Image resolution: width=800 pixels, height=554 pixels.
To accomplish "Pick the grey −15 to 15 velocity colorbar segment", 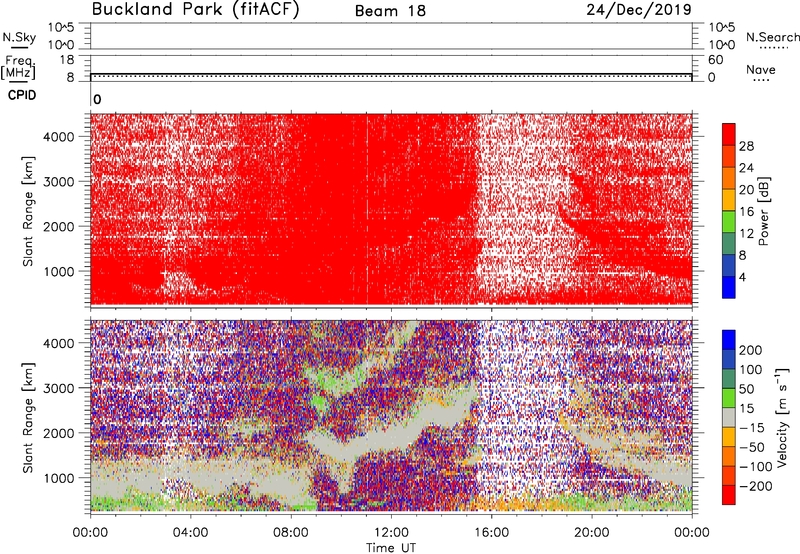I will (729, 418).
